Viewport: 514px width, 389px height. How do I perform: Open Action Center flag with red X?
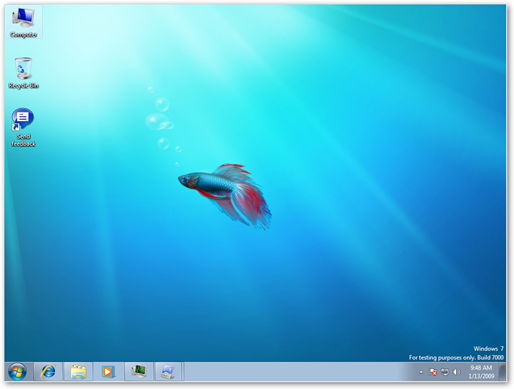(433, 372)
